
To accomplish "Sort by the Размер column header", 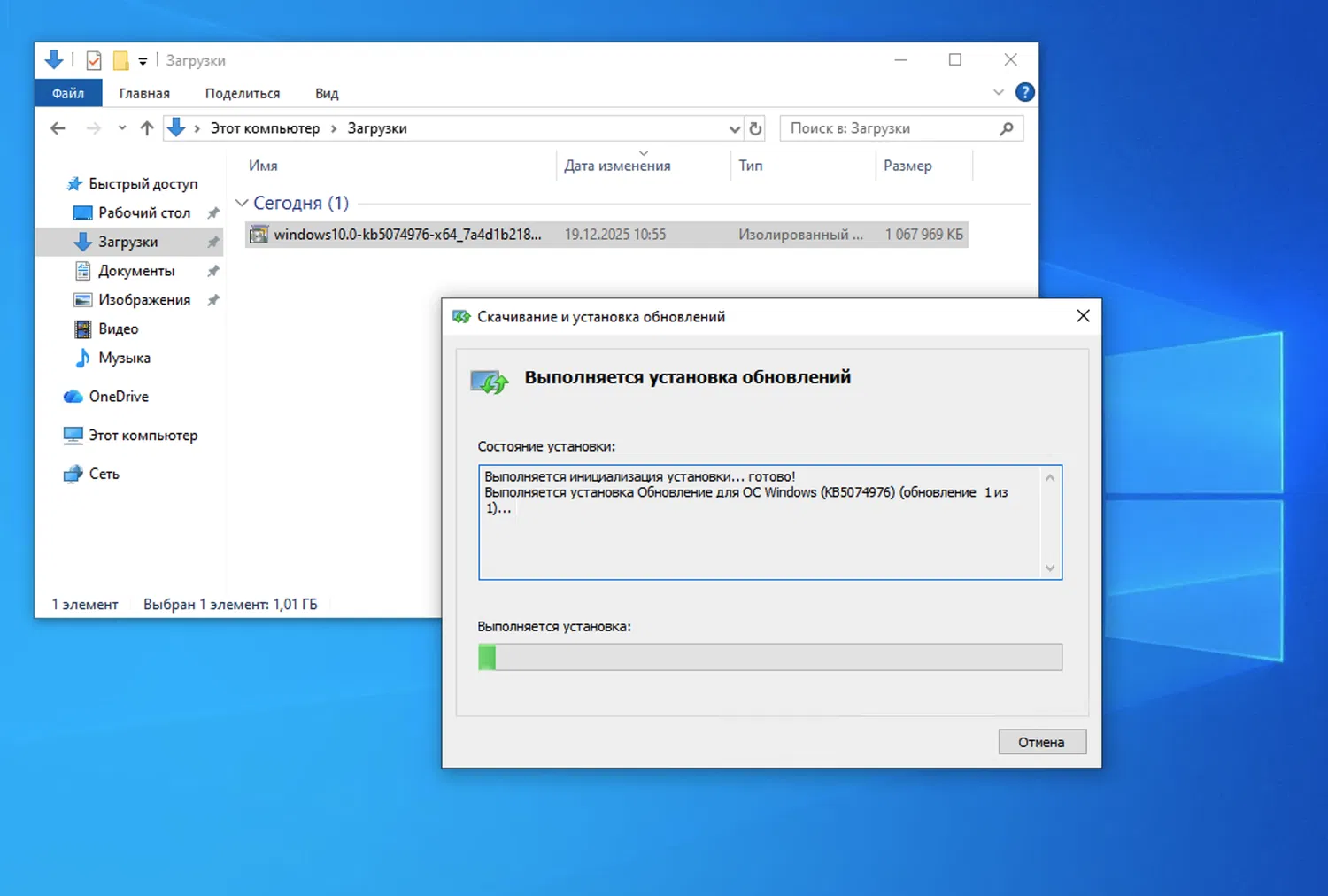I will coord(907,166).
